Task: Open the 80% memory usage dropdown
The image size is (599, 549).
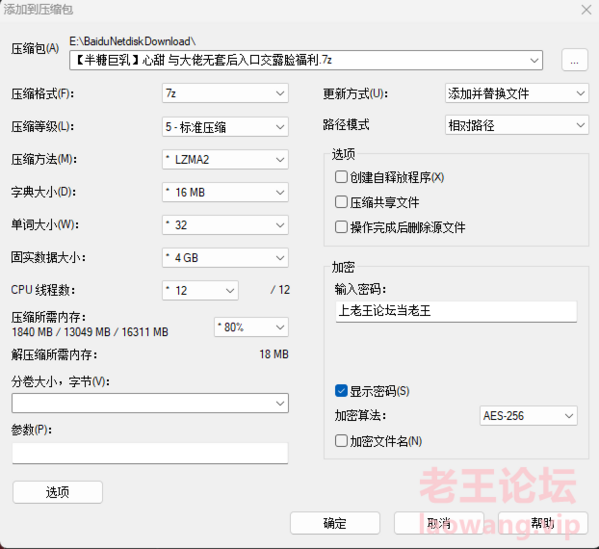Action: tap(251, 327)
